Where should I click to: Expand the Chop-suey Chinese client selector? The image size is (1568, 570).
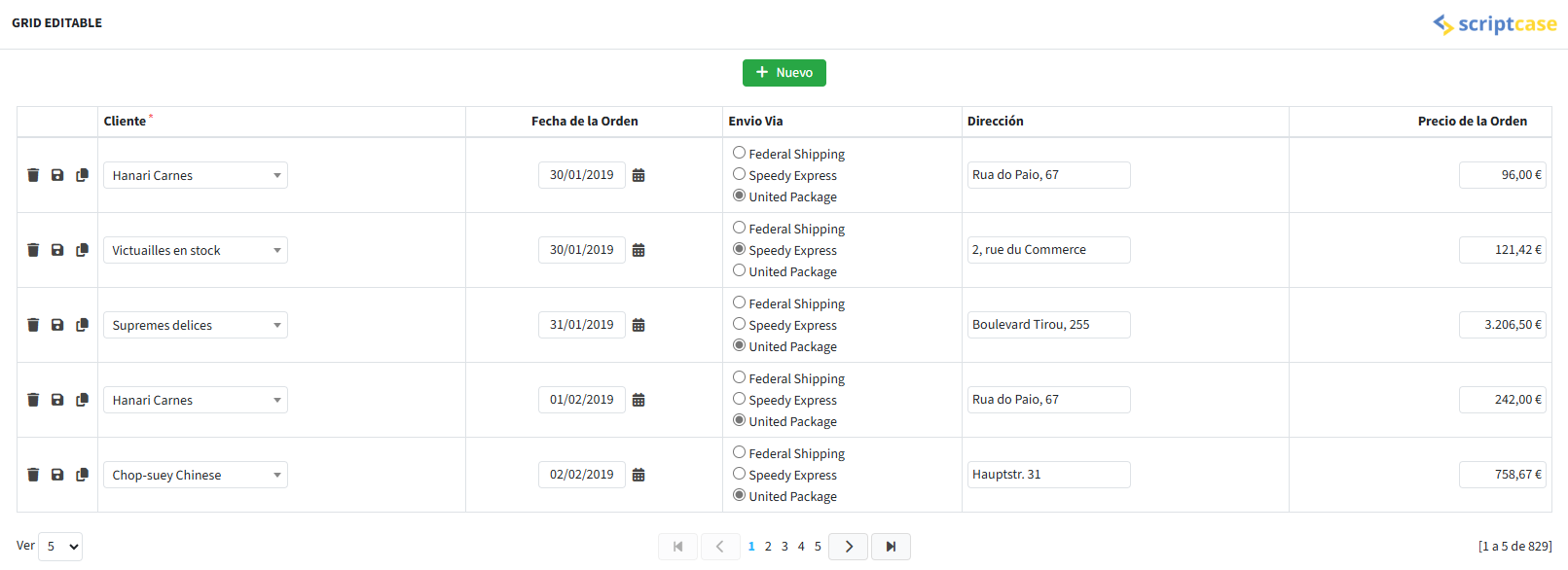(x=195, y=474)
